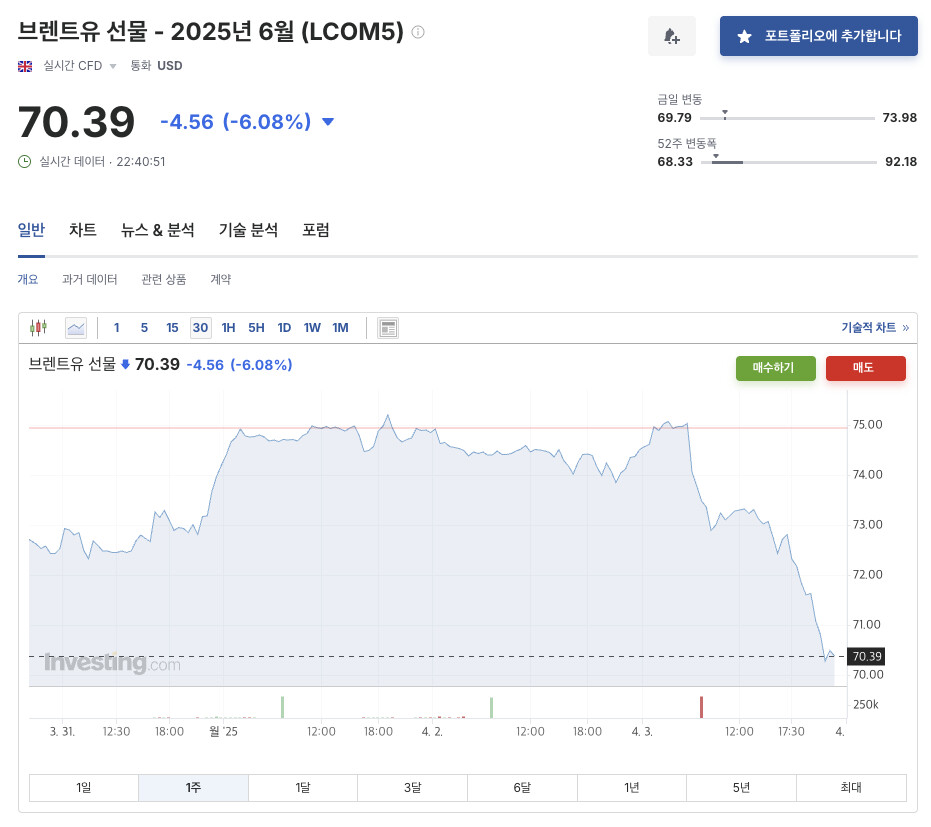This screenshot has width=931, height=827.
Task: Click the info icon beside LCOM5 title
Action: (x=418, y=32)
